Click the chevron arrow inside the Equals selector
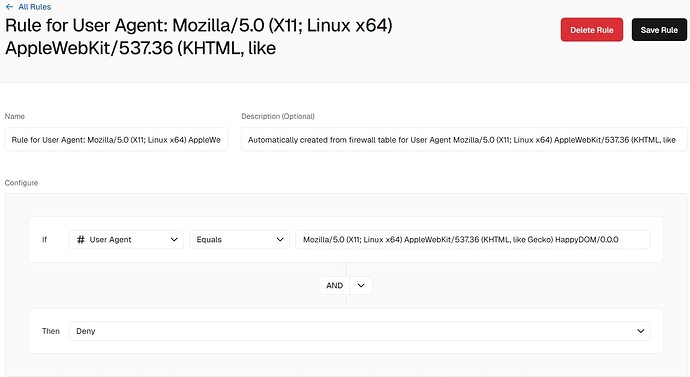 tap(280, 239)
